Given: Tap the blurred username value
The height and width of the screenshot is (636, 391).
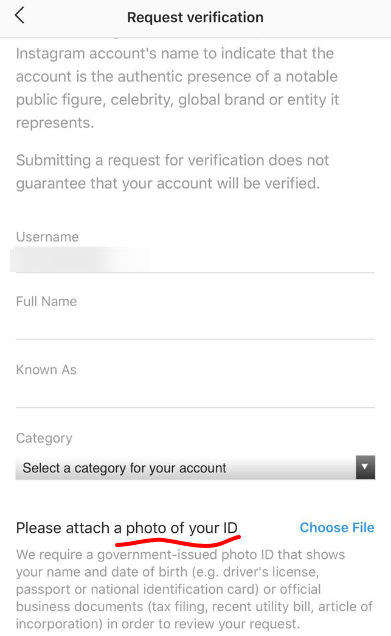Looking at the screenshot, I should [x=81, y=260].
